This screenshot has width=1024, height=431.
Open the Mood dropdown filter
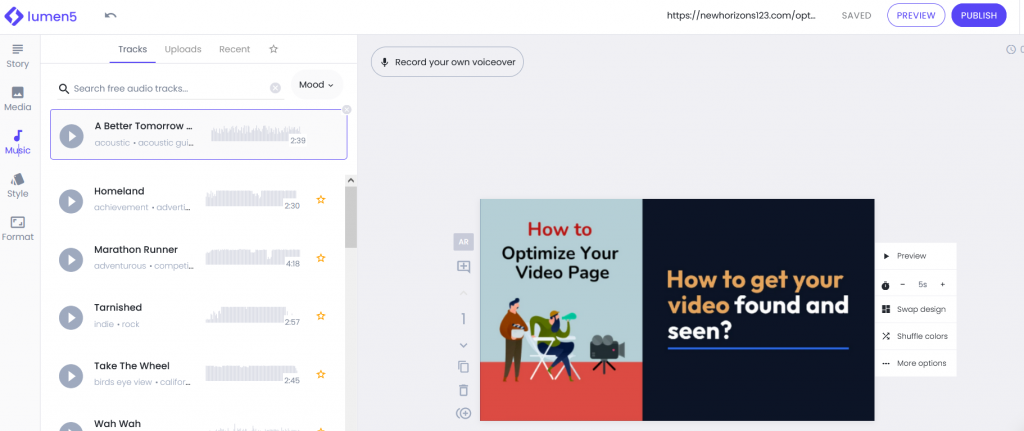(x=317, y=85)
